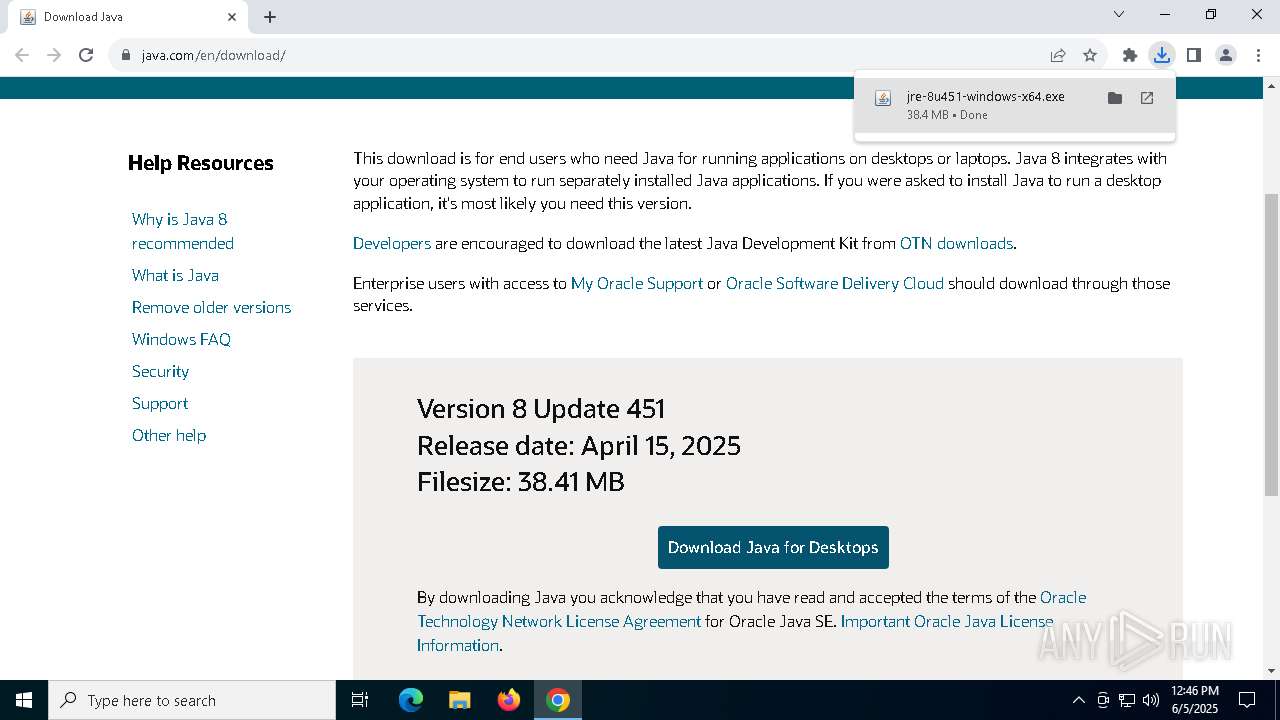Open Task View on the taskbar

(x=360, y=700)
